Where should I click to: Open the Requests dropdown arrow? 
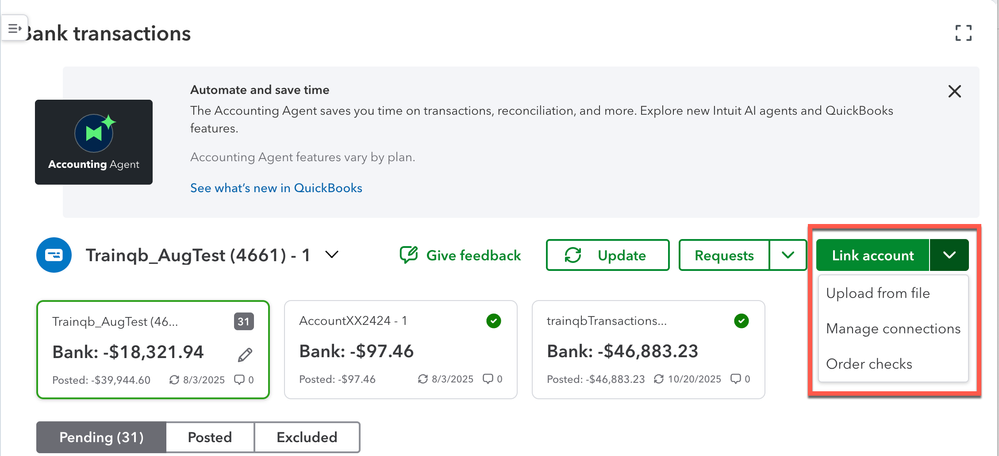pos(788,255)
